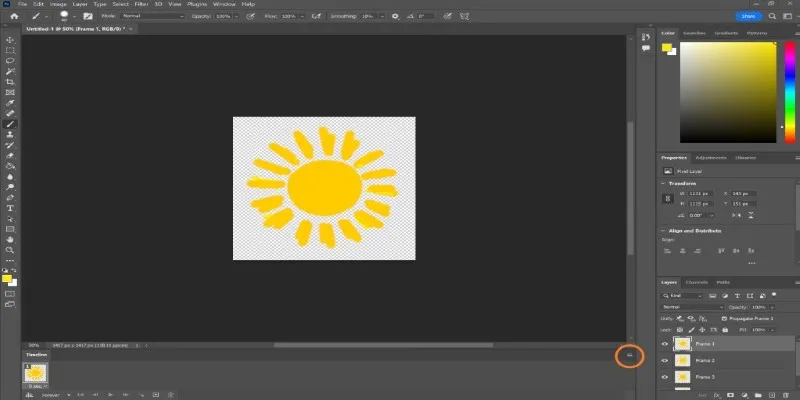Play the animation in Timeline
800x400 pixels.
click(110, 395)
